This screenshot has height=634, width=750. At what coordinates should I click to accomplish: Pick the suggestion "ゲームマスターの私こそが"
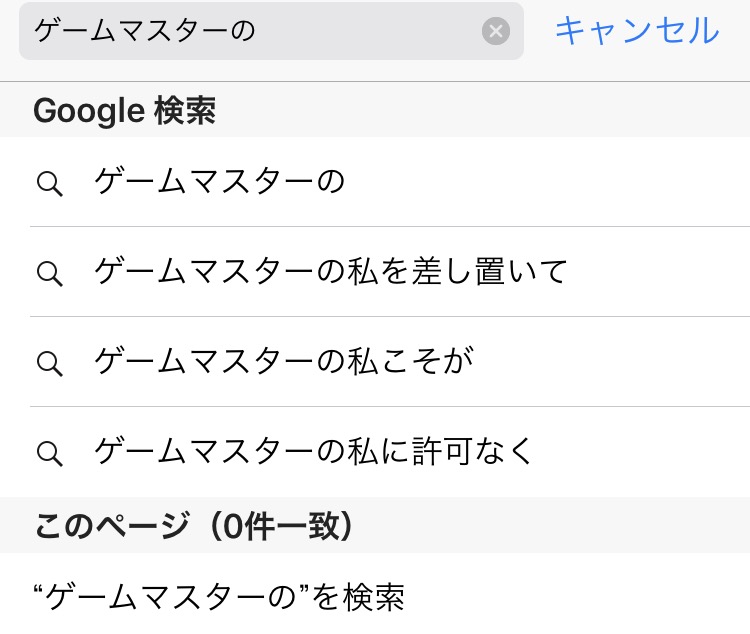tap(283, 362)
